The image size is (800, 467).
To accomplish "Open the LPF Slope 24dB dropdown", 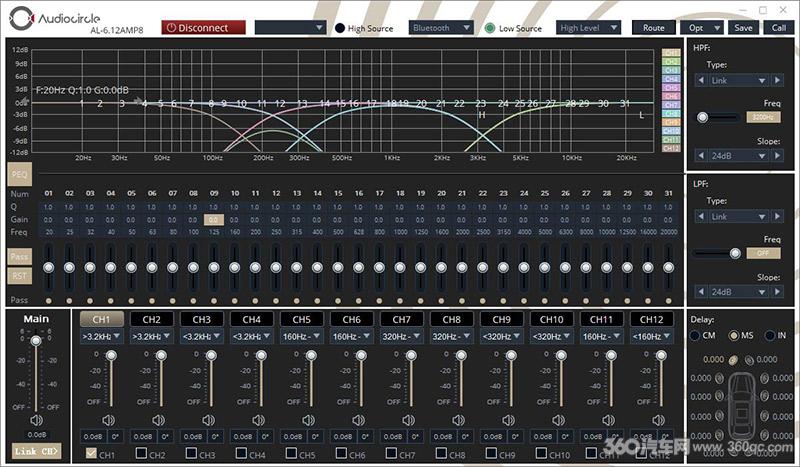I will click(x=739, y=292).
